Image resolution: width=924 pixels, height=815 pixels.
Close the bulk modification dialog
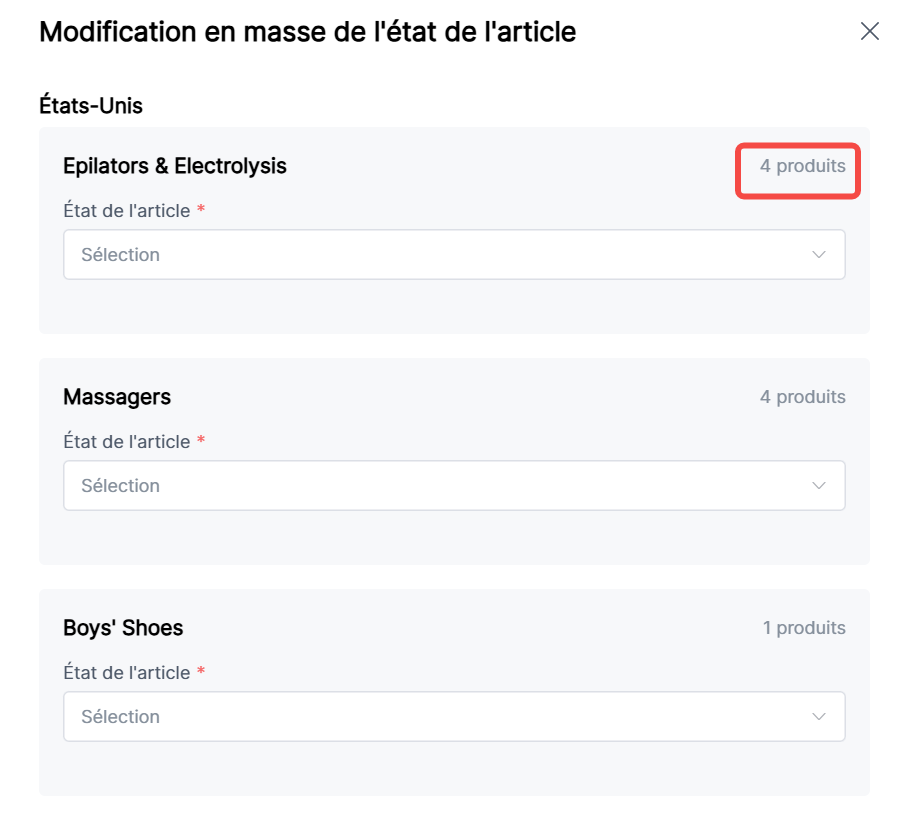[869, 31]
